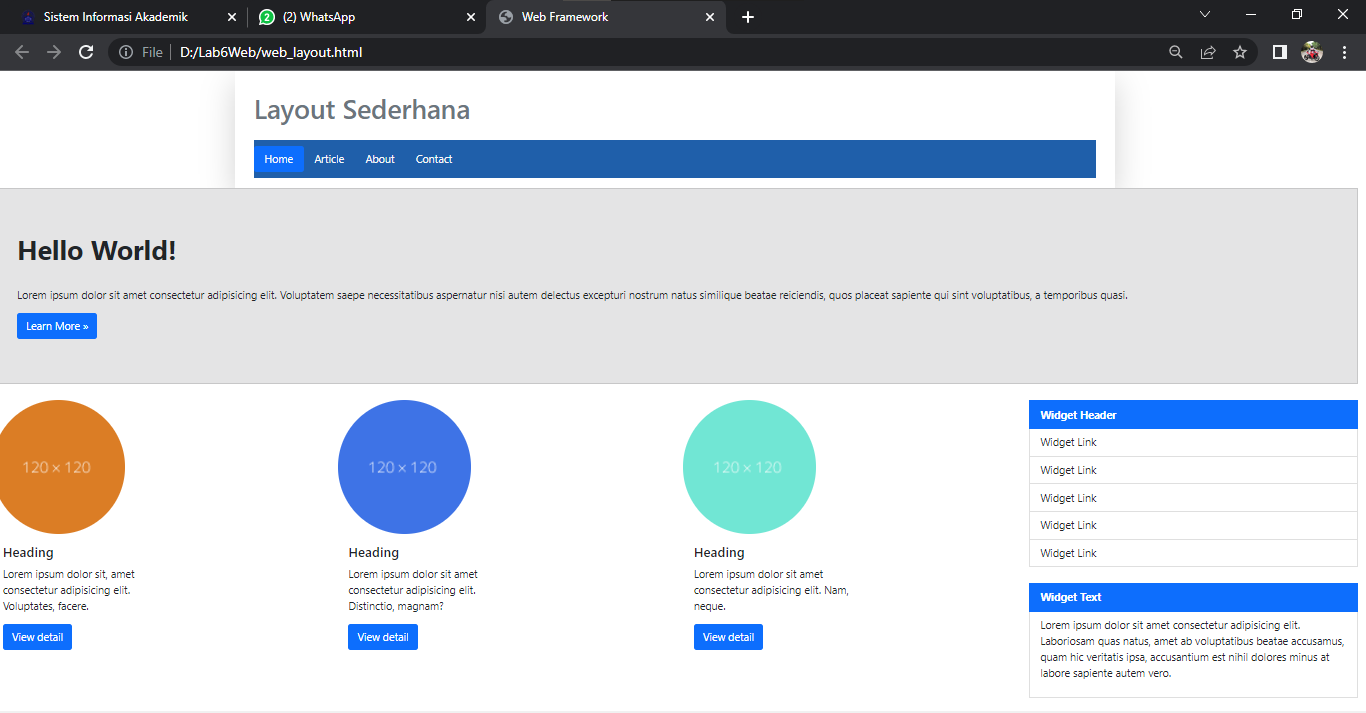The height and width of the screenshot is (713, 1366).
Task: Open the browser side panel icon
Action: tap(1279, 51)
